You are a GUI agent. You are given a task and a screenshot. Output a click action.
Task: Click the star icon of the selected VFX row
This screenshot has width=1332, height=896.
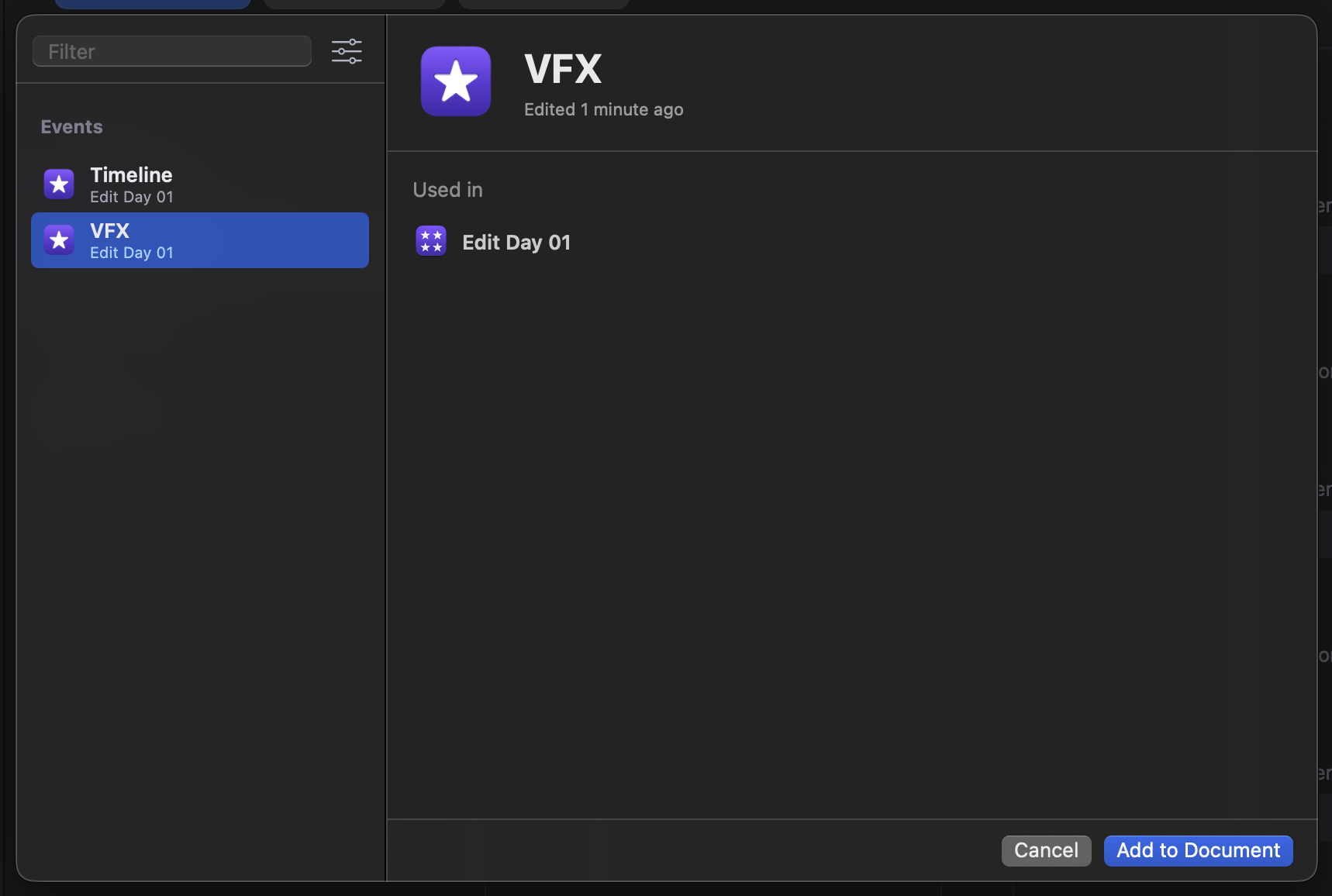click(x=59, y=240)
